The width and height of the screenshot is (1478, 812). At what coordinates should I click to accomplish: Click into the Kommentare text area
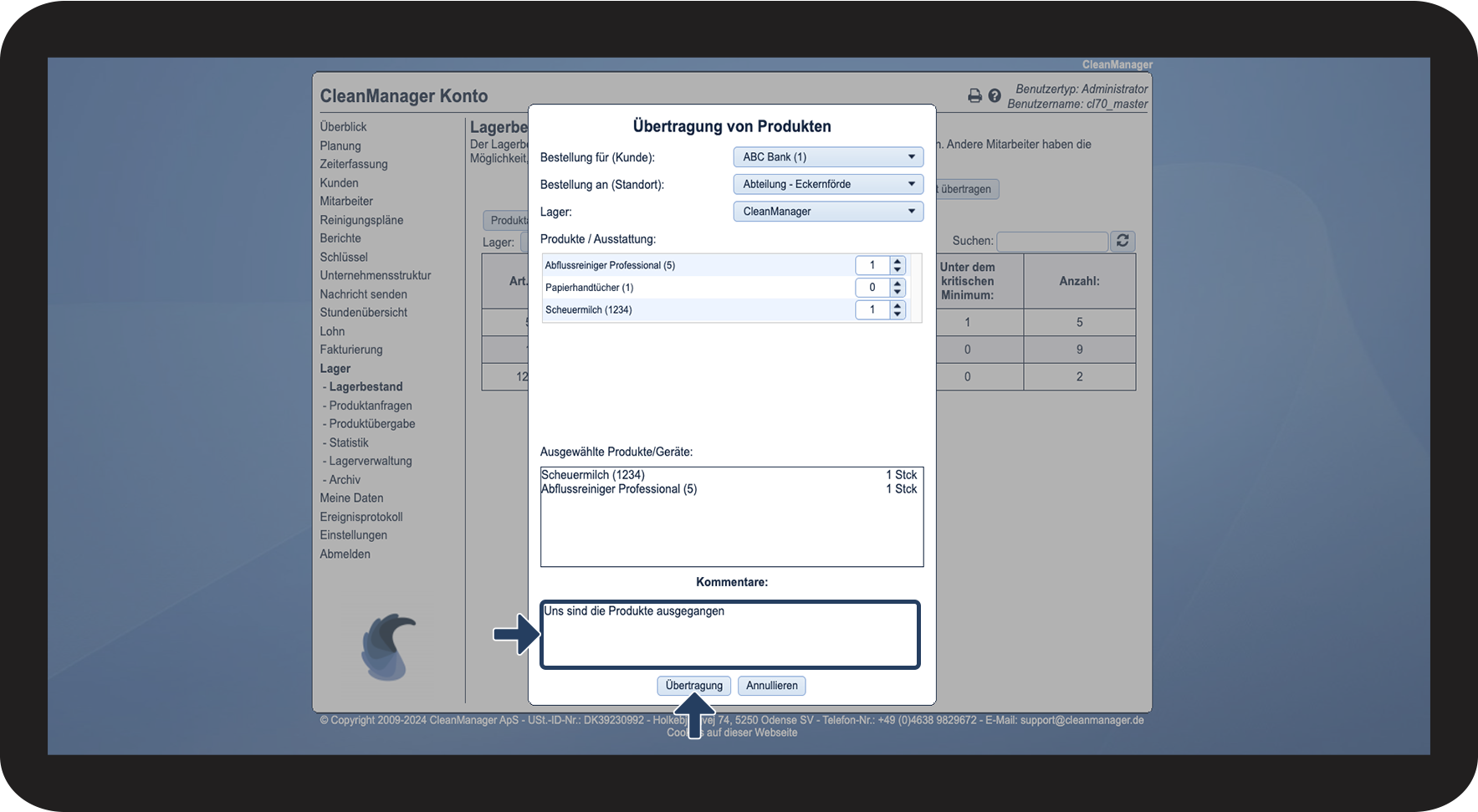[730, 635]
